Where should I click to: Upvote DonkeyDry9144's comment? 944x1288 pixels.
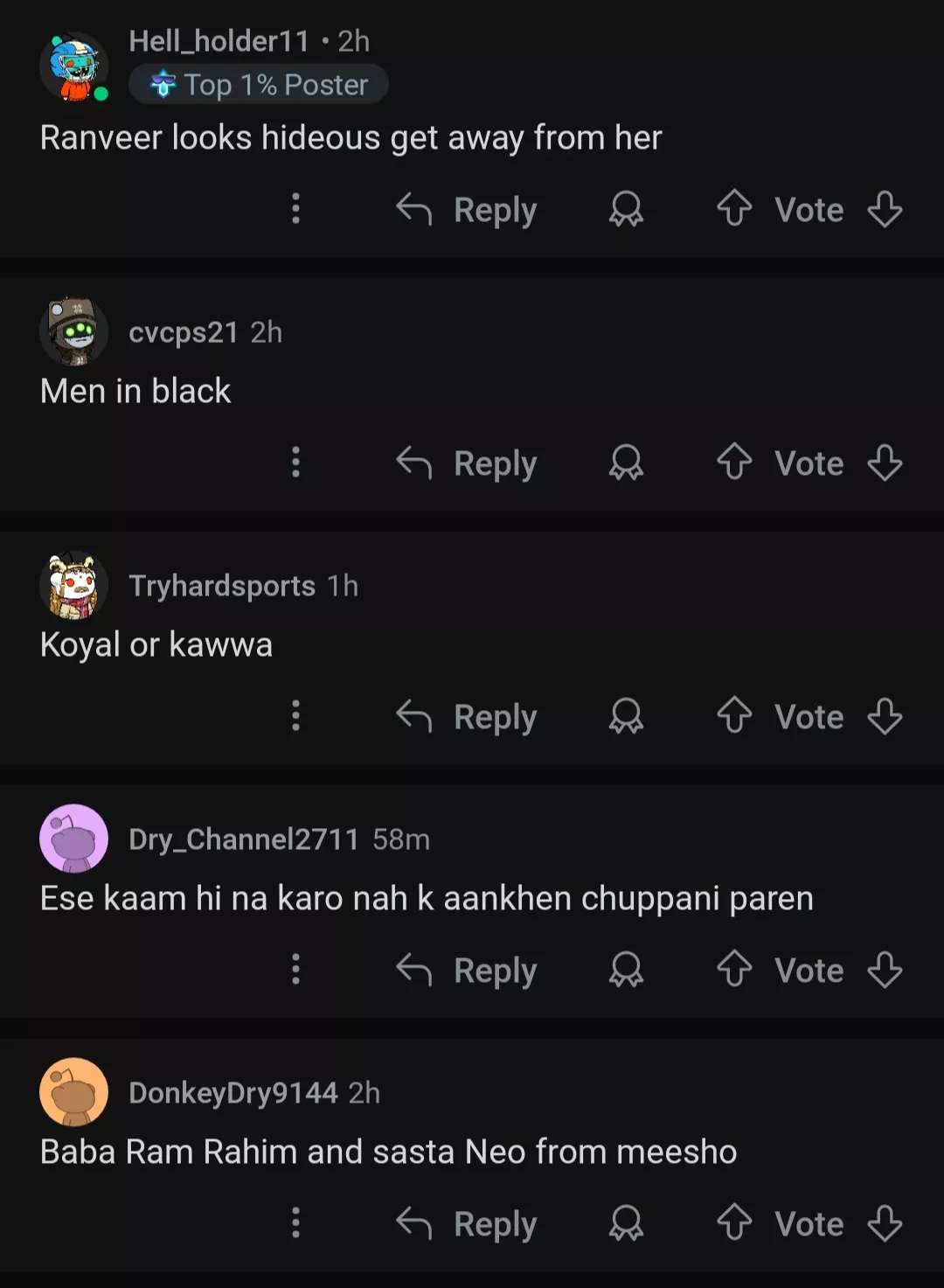click(x=734, y=1223)
